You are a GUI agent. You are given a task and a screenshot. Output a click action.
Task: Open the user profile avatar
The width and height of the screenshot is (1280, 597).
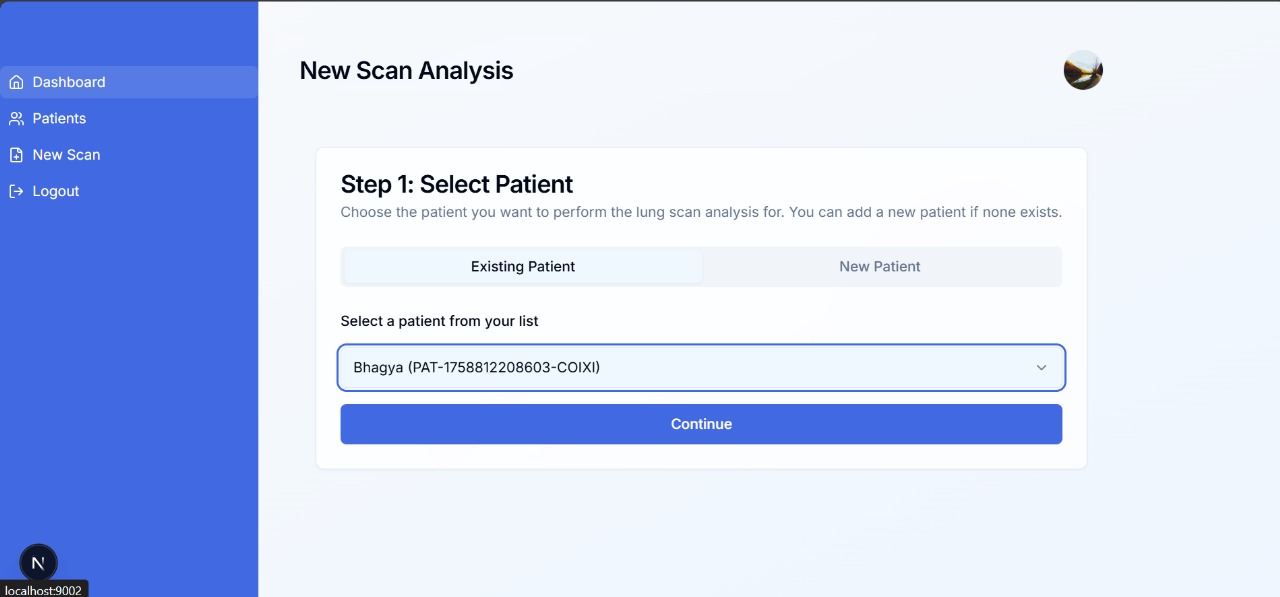pyautogui.click(x=1083, y=70)
